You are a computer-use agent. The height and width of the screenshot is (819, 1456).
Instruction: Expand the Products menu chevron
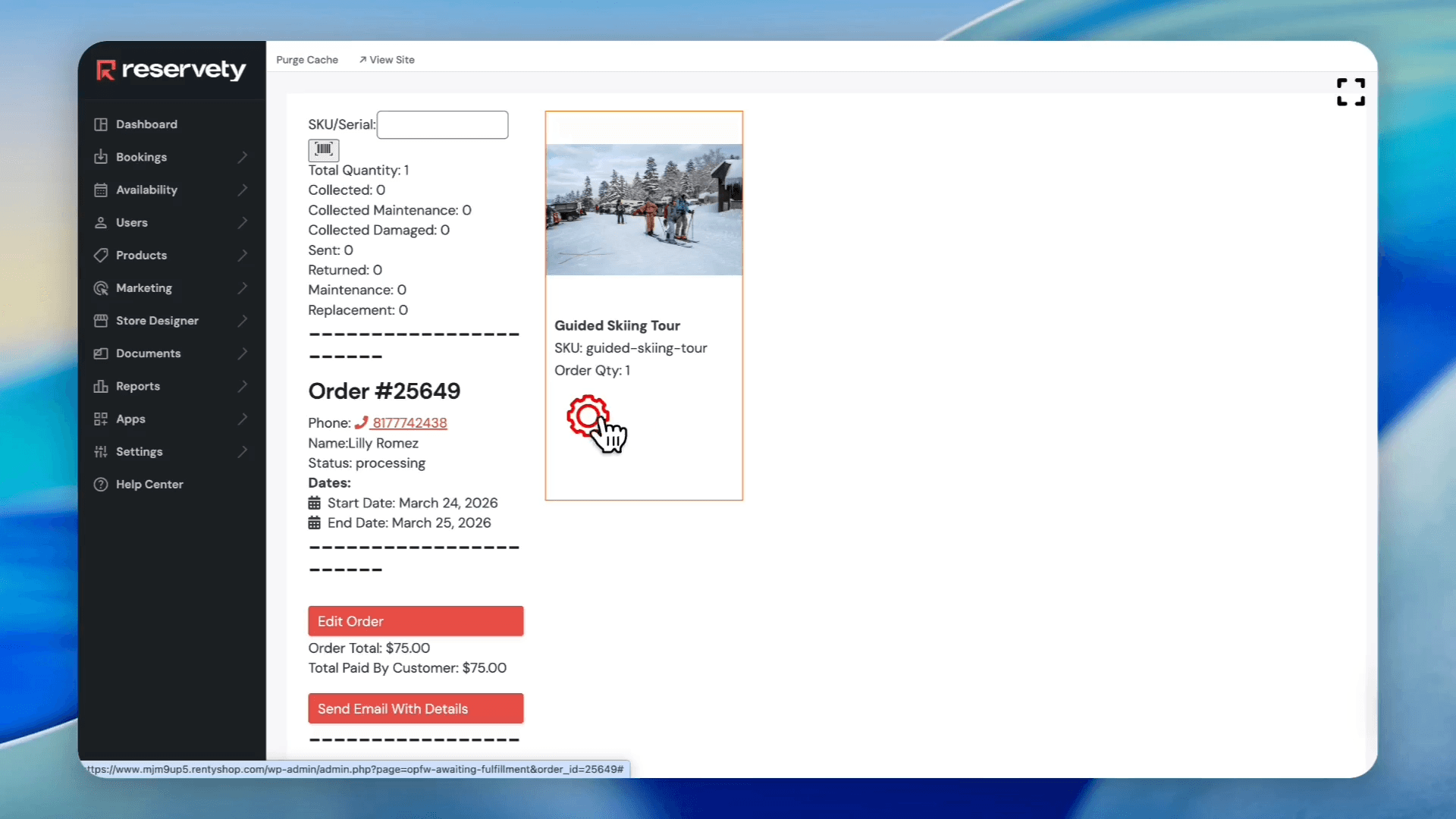pos(243,255)
